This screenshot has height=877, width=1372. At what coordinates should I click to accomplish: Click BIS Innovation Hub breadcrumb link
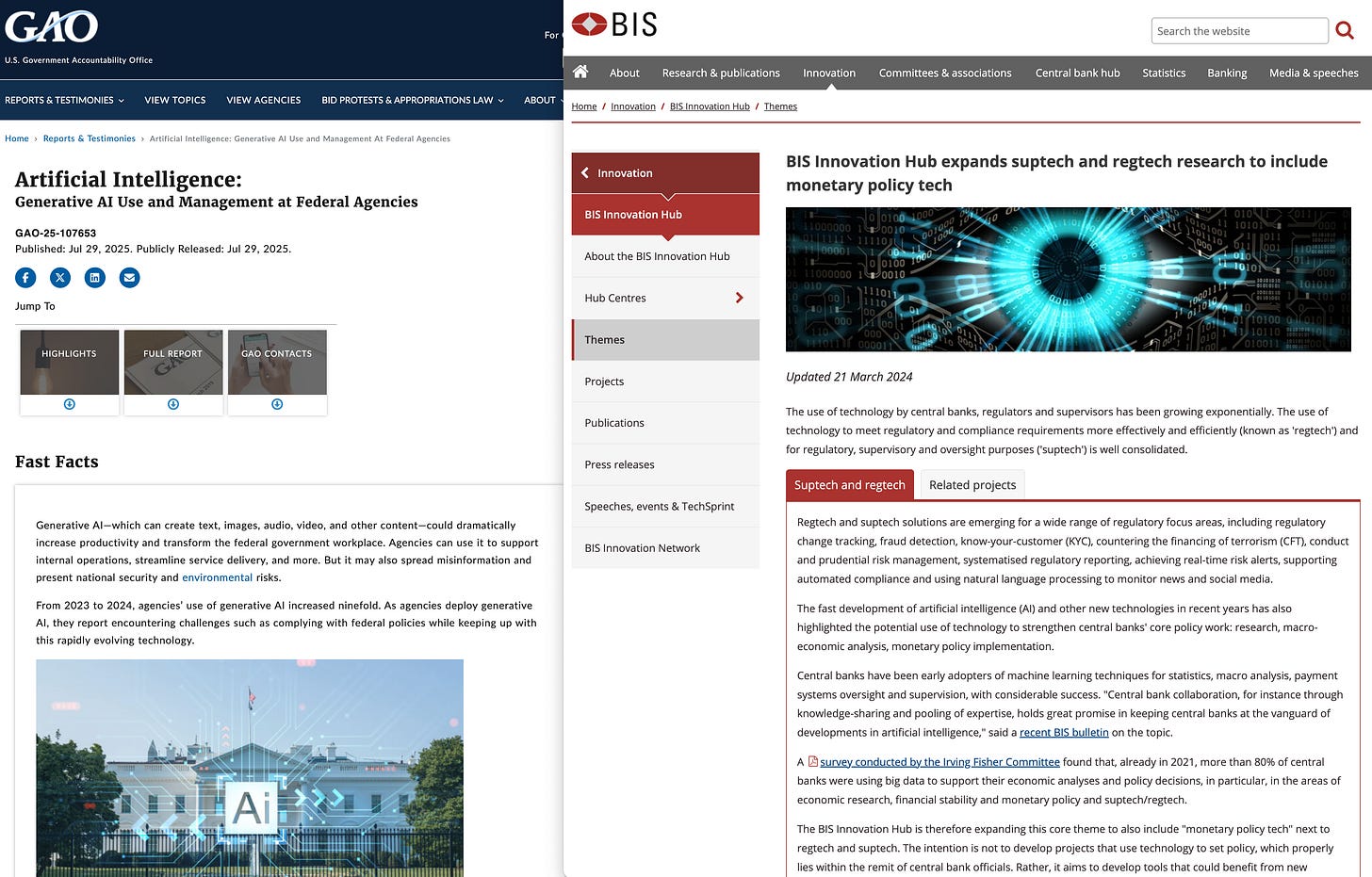click(710, 106)
